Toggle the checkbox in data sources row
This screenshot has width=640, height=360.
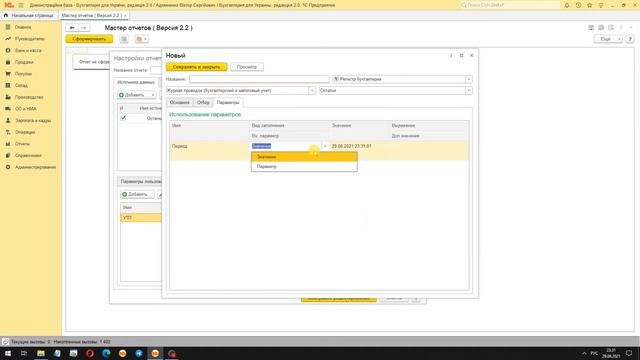tap(123, 118)
